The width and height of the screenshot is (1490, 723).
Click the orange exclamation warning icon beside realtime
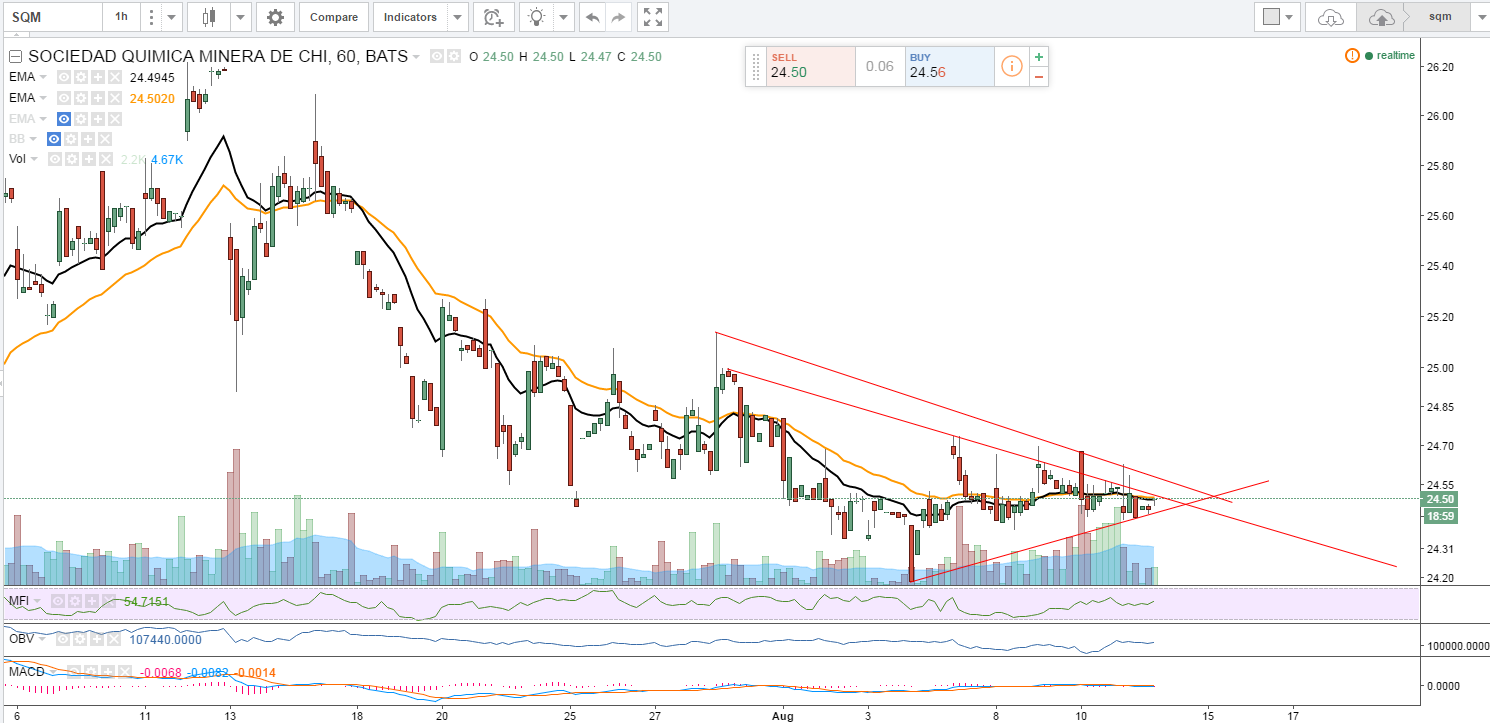(1352, 55)
